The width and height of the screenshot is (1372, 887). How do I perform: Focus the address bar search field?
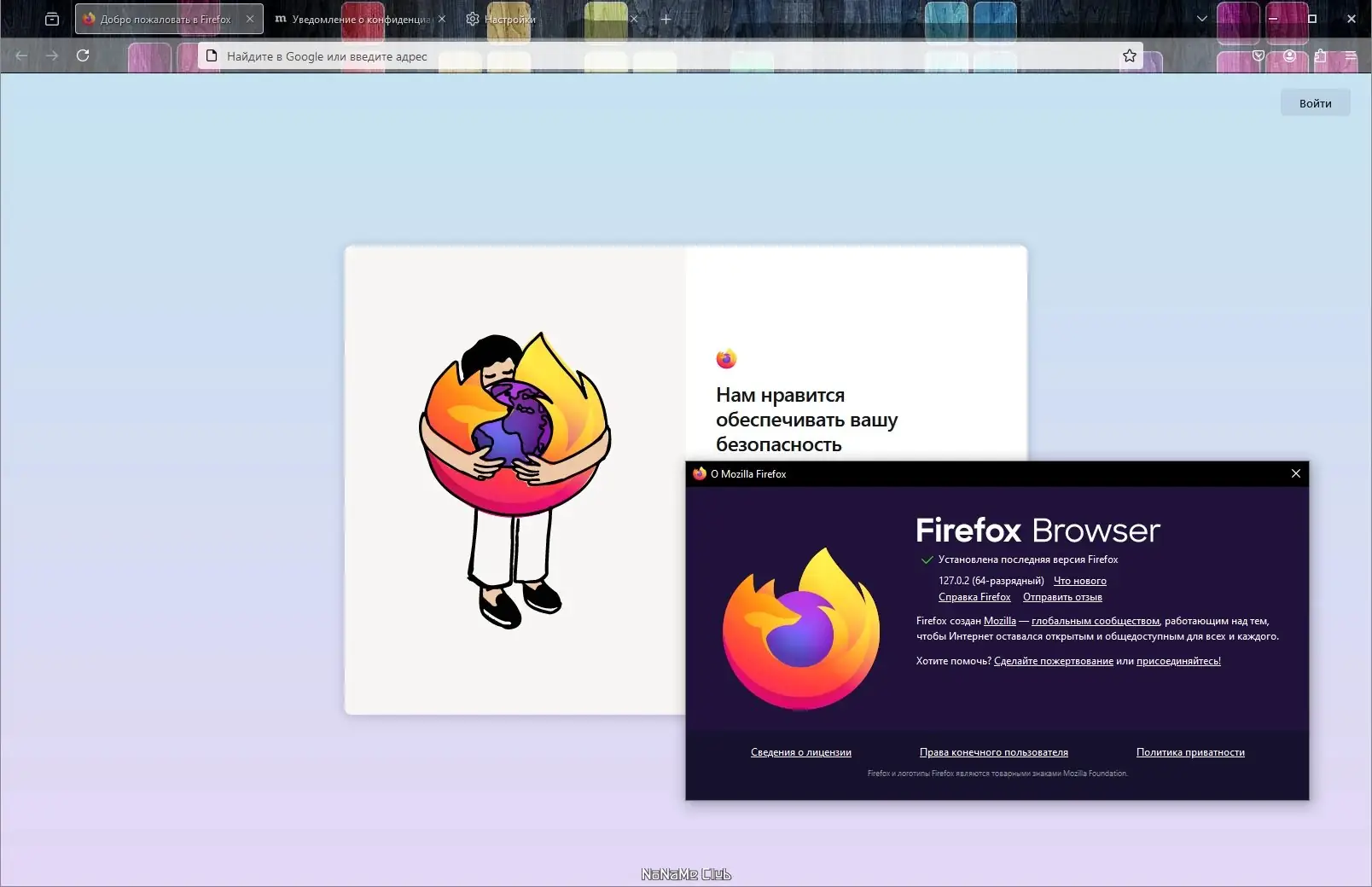tap(670, 55)
